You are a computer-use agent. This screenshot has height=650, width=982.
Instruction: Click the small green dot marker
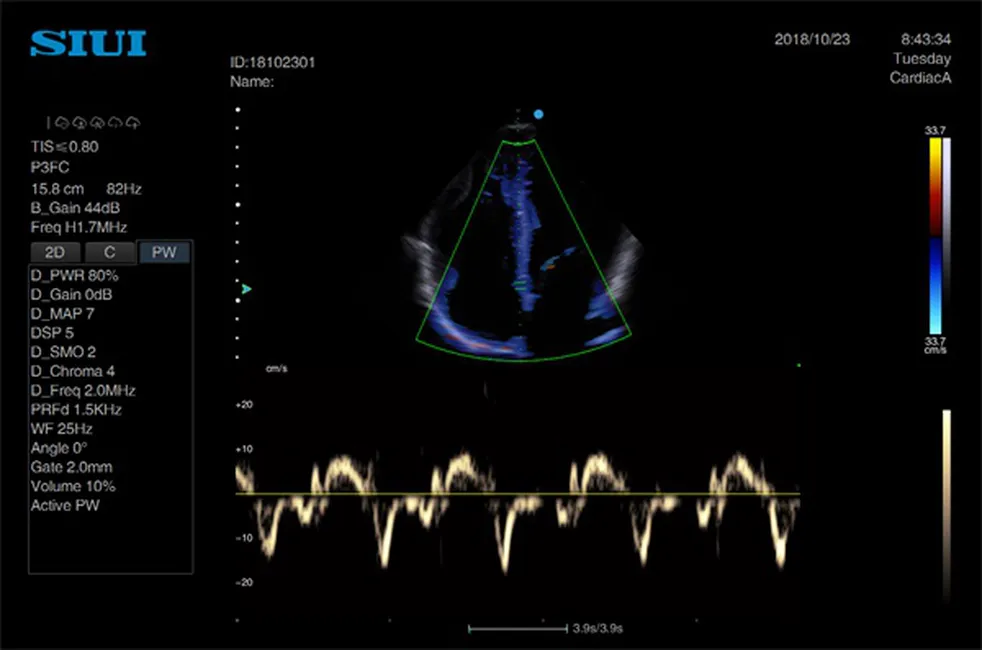(x=799, y=366)
